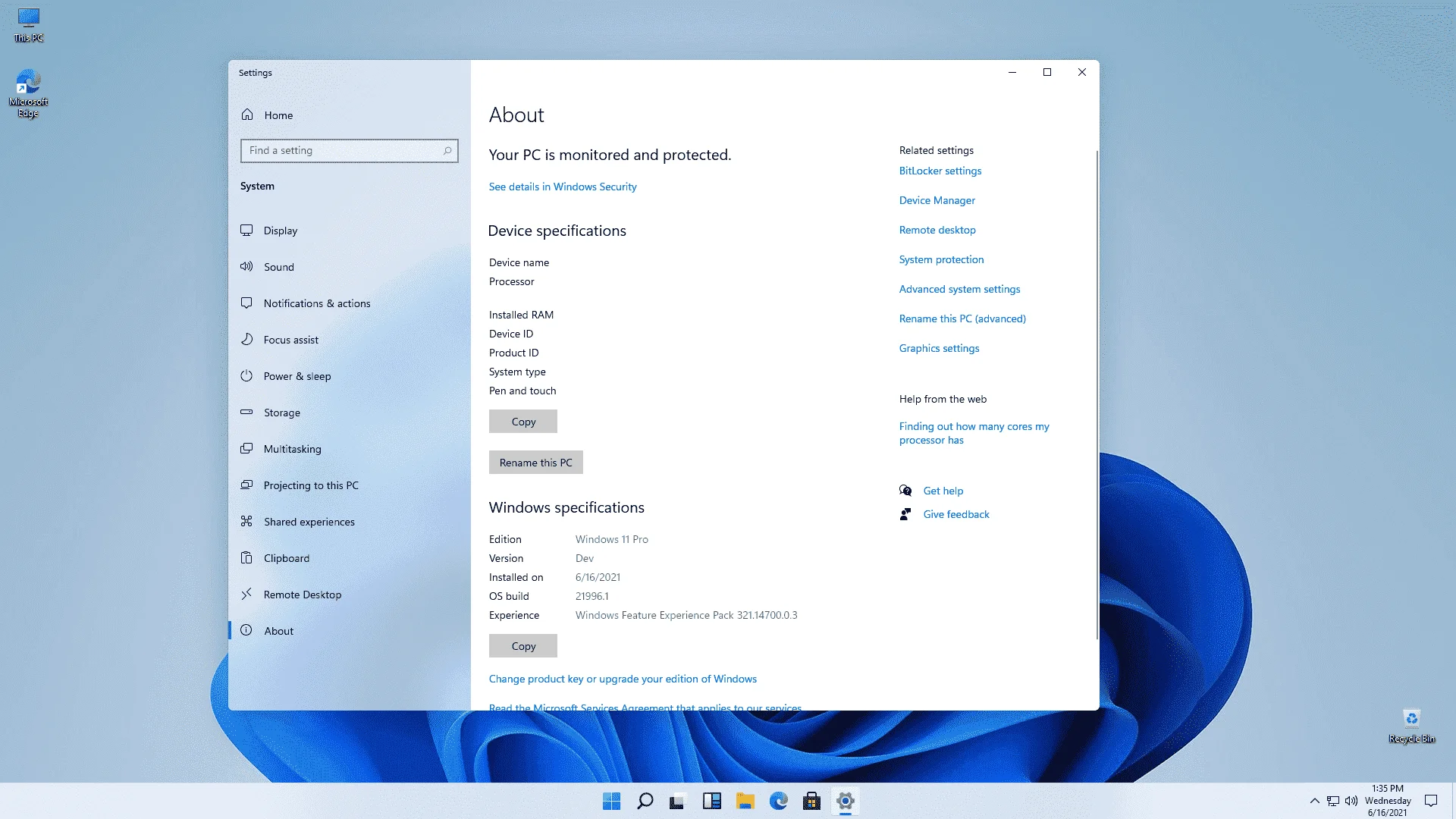Copy the Windows specifications
1456x819 pixels.
click(x=523, y=646)
